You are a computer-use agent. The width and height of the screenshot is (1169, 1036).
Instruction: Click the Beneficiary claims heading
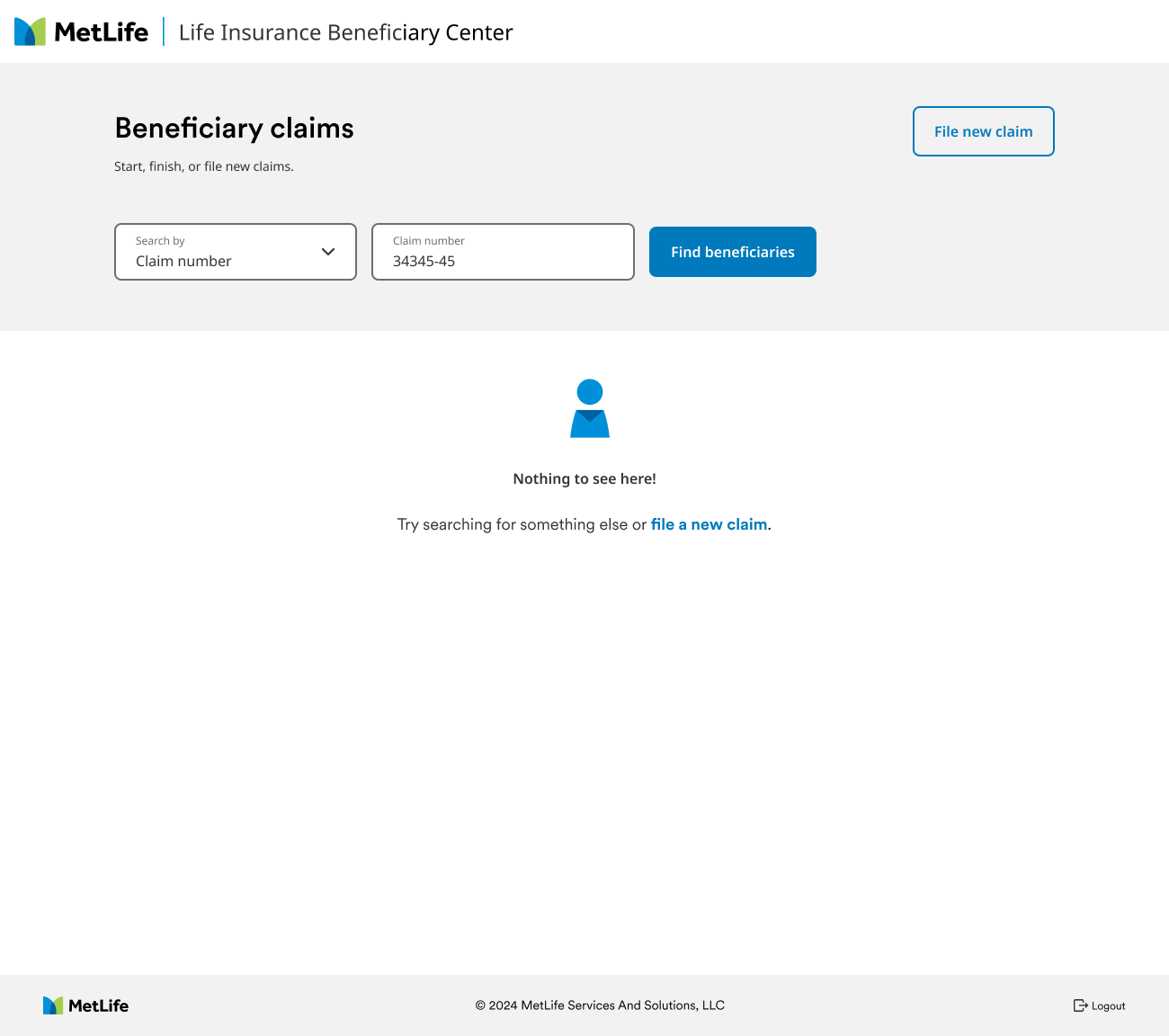235,128
